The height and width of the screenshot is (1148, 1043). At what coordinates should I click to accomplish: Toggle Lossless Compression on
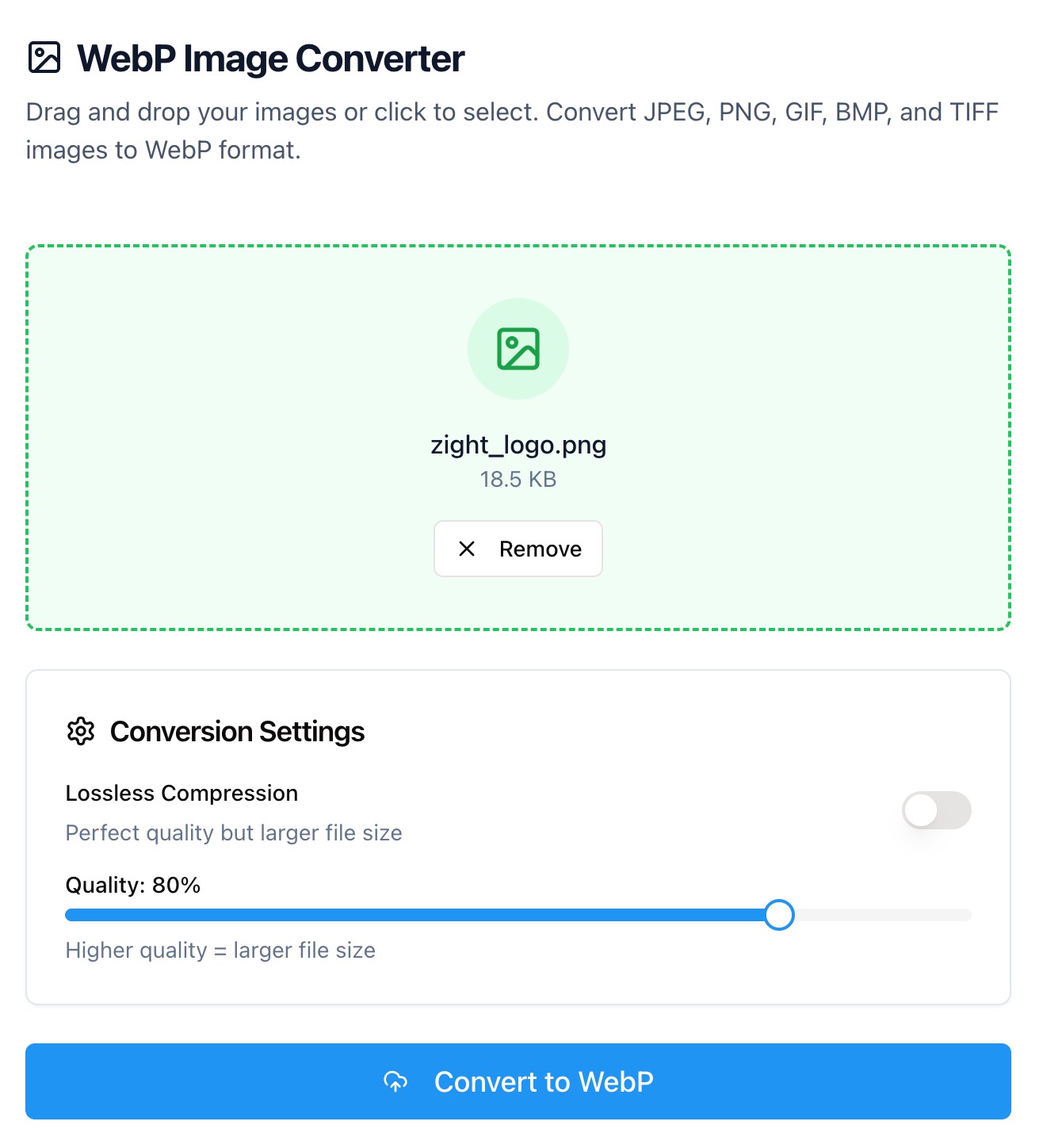(x=937, y=810)
